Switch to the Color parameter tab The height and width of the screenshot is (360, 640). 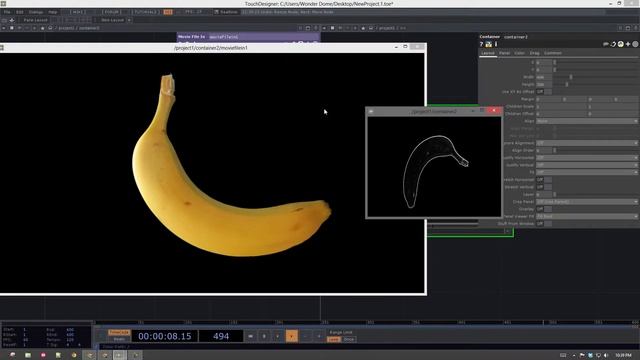[x=520, y=53]
